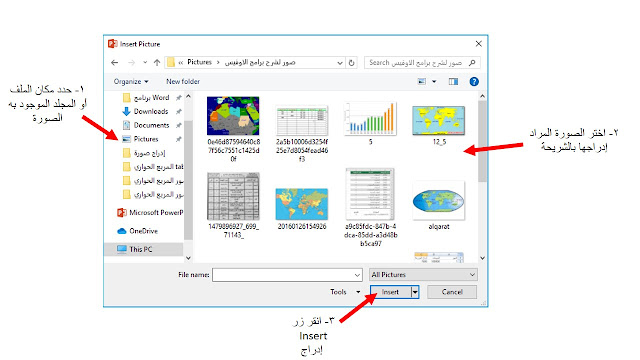Click Pictures in the address path
640x360 pixels.
pos(199,62)
